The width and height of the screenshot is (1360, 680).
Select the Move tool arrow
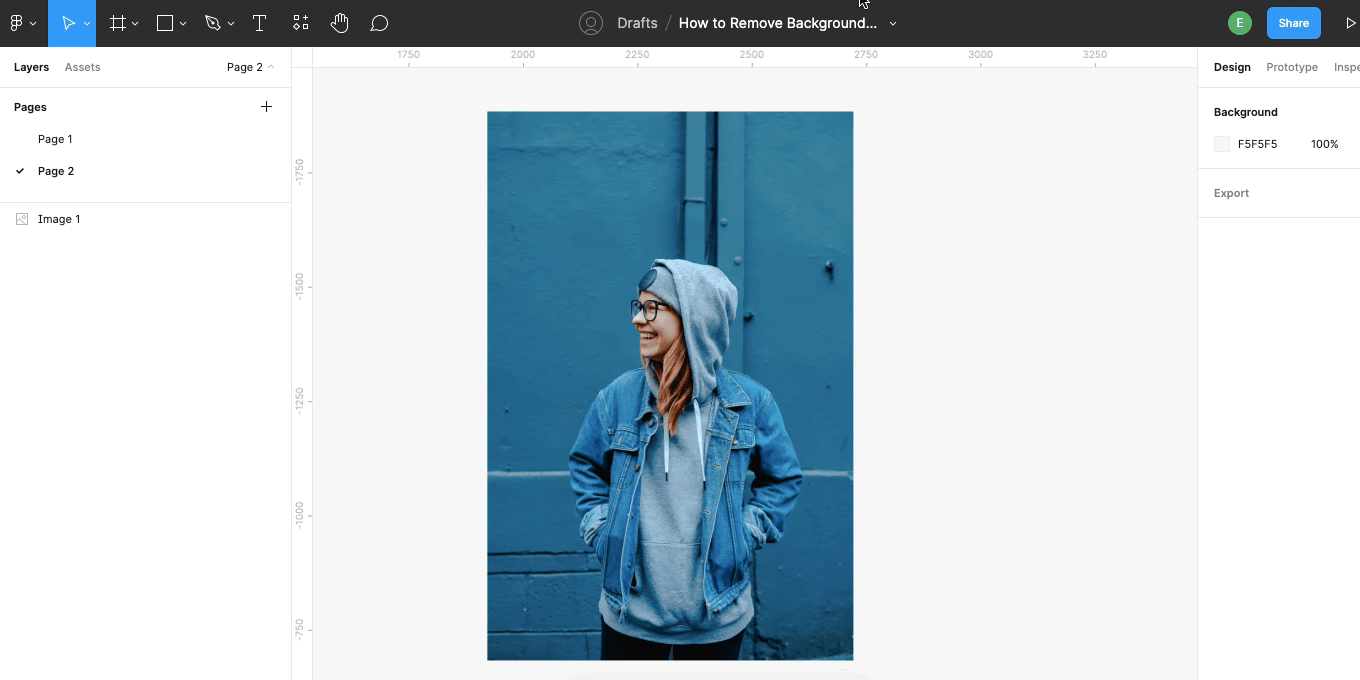tap(67, 23)
